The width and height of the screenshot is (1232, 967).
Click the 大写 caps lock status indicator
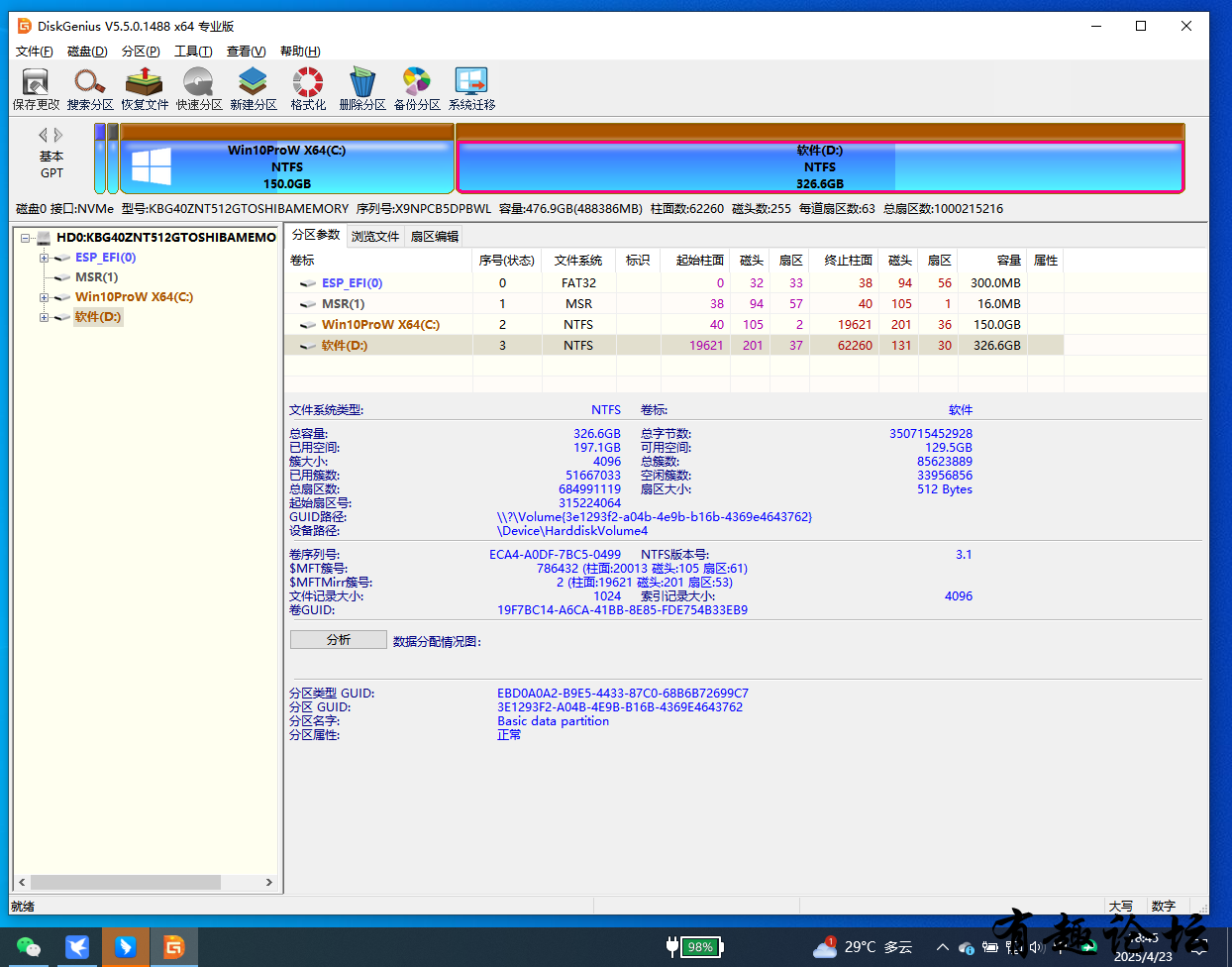tap(1121, 906)
